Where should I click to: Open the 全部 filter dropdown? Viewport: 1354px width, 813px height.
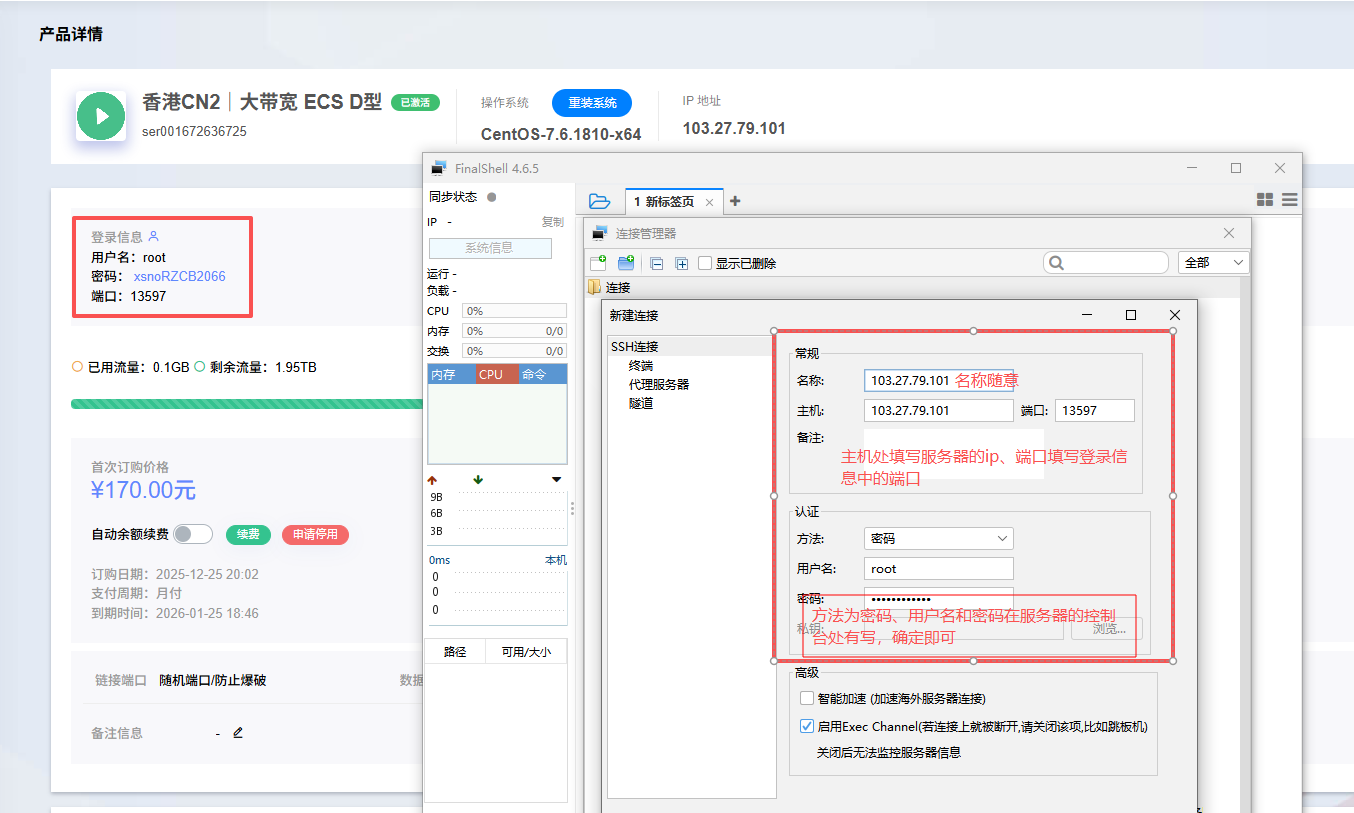(x=1213, y=262)
